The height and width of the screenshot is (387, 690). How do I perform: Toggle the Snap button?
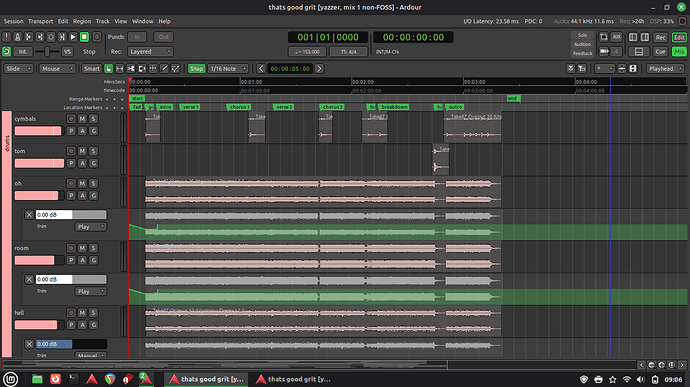coord(196,69)
